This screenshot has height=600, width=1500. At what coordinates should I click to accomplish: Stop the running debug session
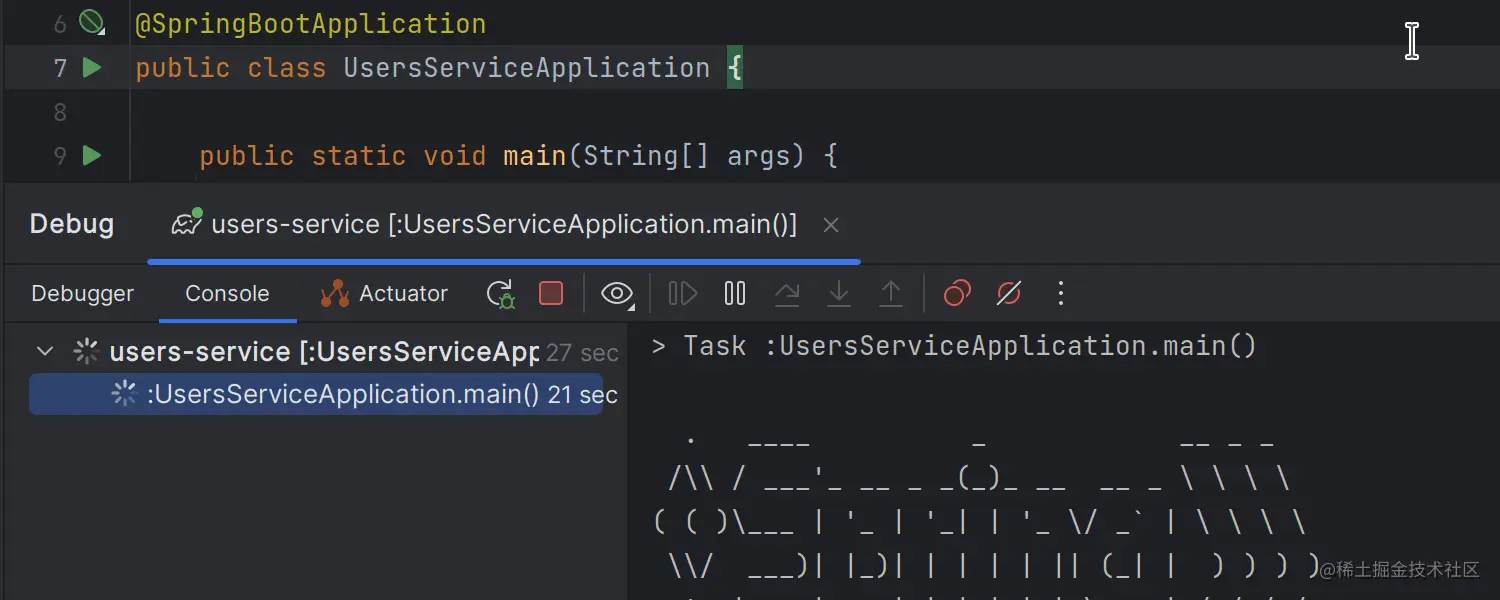tap(551, 293)
